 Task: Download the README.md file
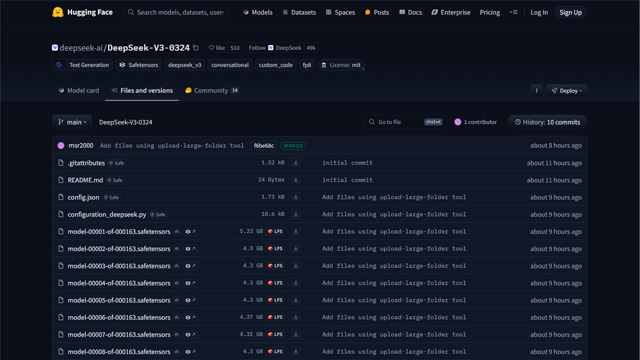coord(296,180)
